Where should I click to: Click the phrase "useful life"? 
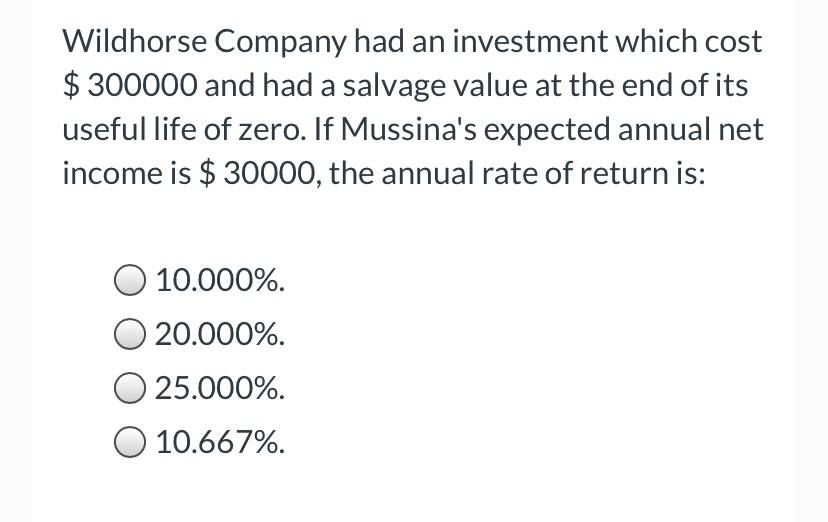(x=129, y=129)
